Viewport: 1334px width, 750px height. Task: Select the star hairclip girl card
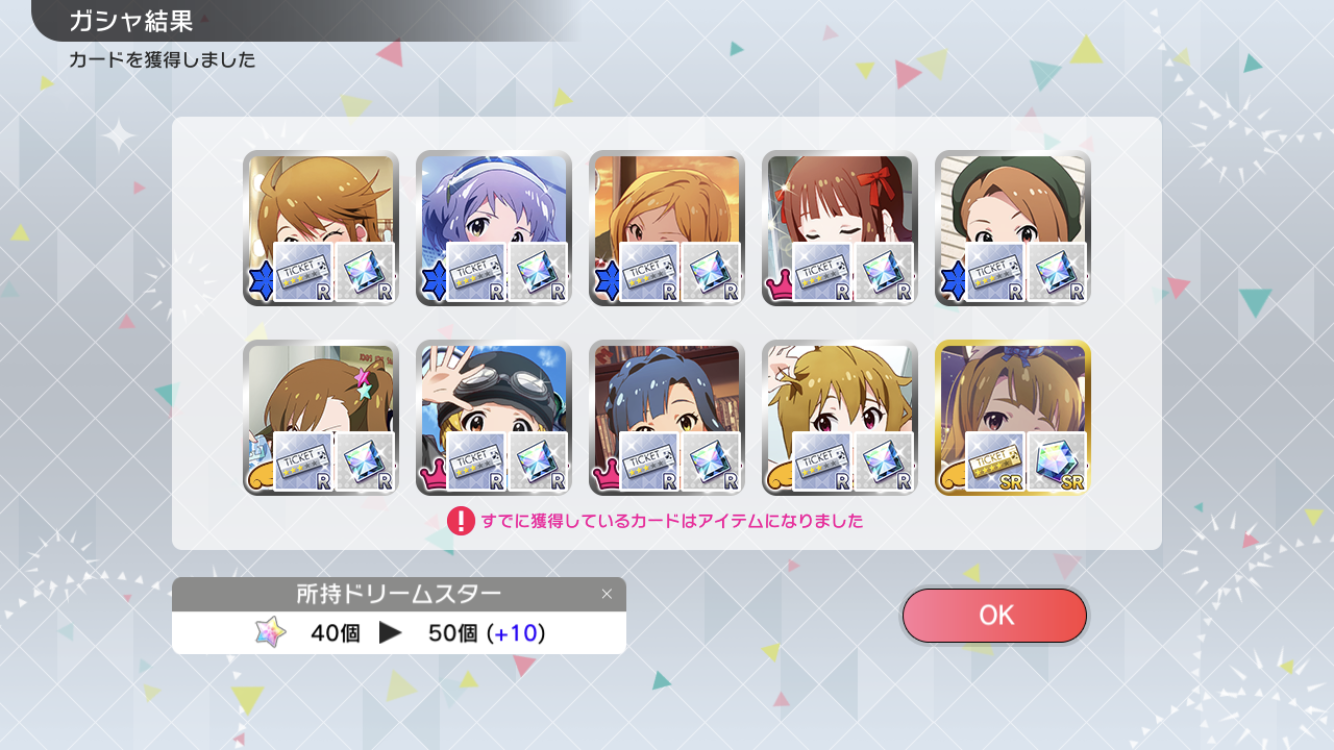click(320, 417)
